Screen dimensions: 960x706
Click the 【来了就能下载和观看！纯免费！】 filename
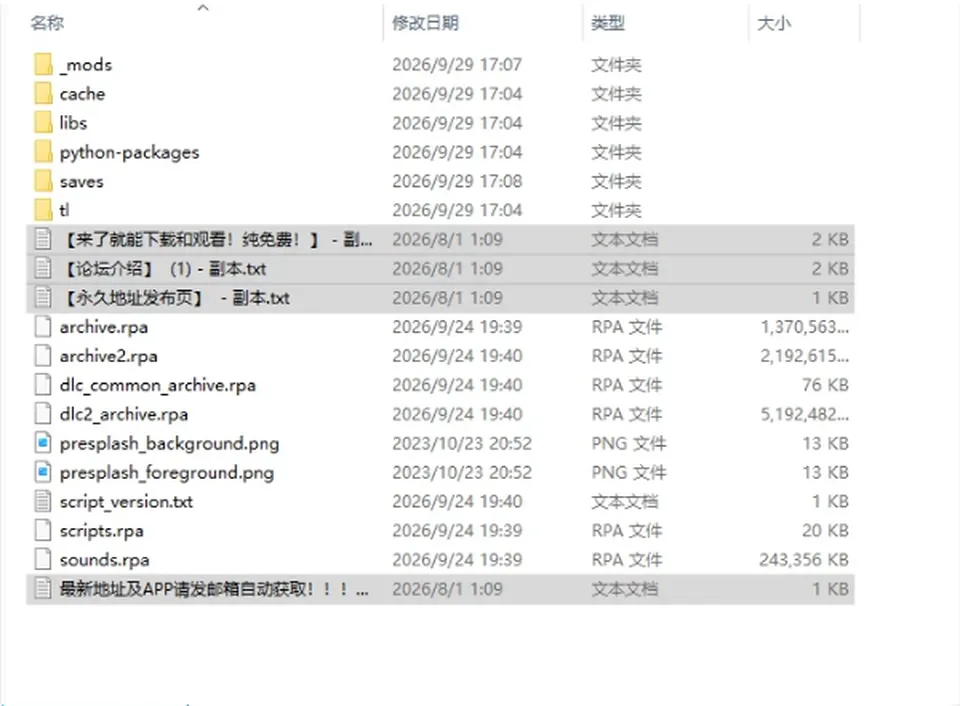click(x=217, y=239)
